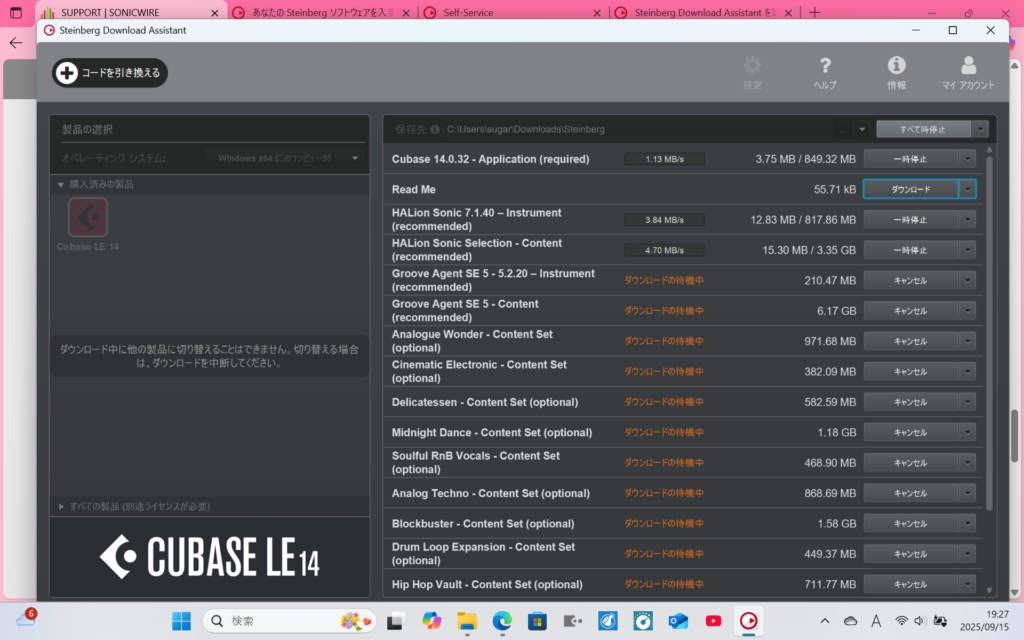Cancel the Midnight Dance Content Set download
The image size is (1024, 640).
(910, 433)
